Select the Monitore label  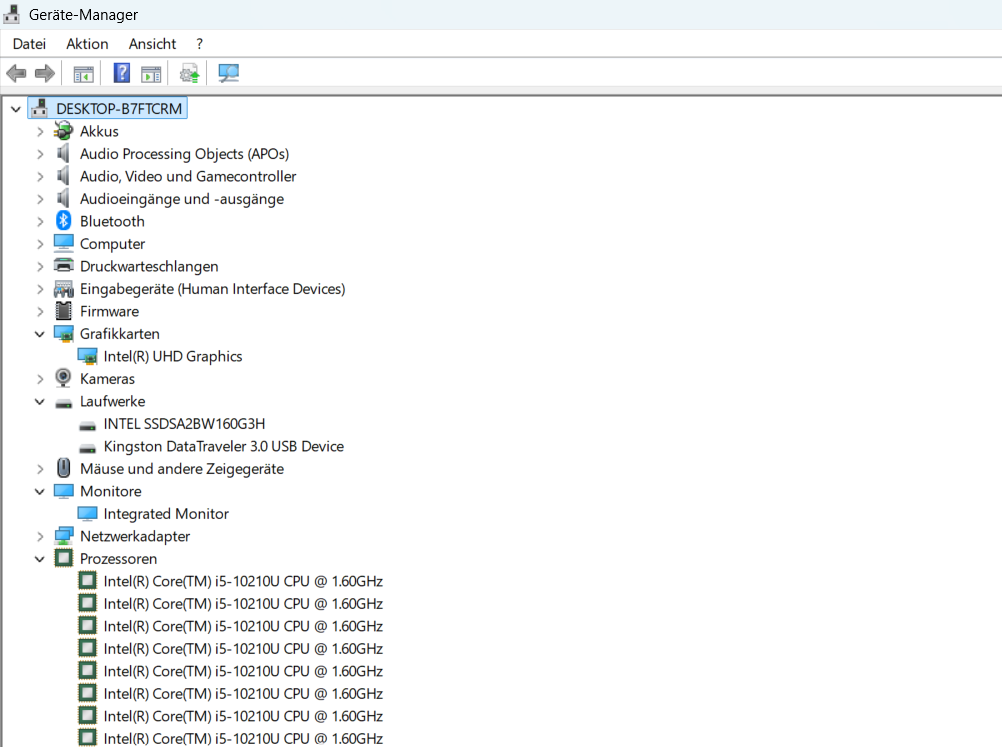click(x=111, y=491)
